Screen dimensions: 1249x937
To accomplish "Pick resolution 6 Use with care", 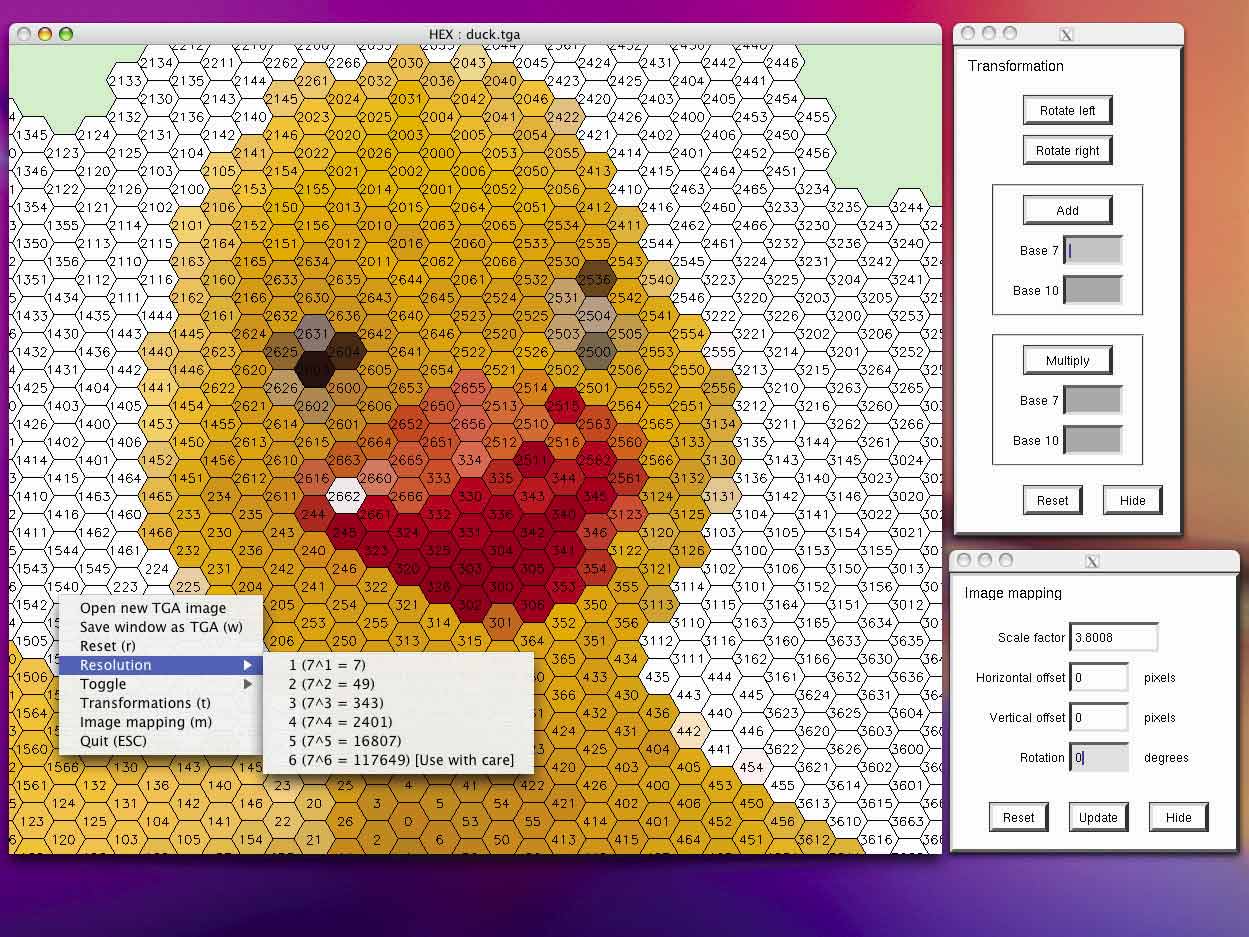I will coord(401,760).
